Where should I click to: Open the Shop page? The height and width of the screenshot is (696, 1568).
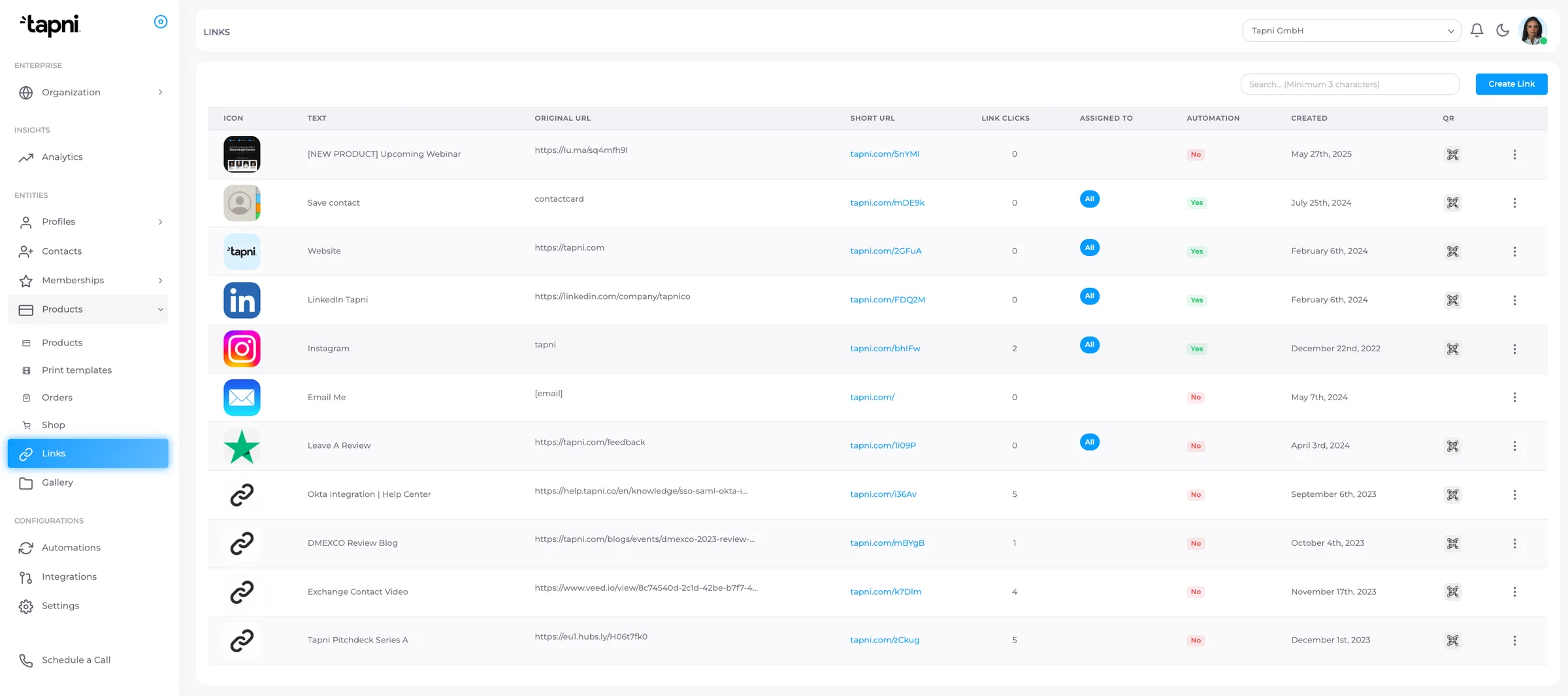88,425
